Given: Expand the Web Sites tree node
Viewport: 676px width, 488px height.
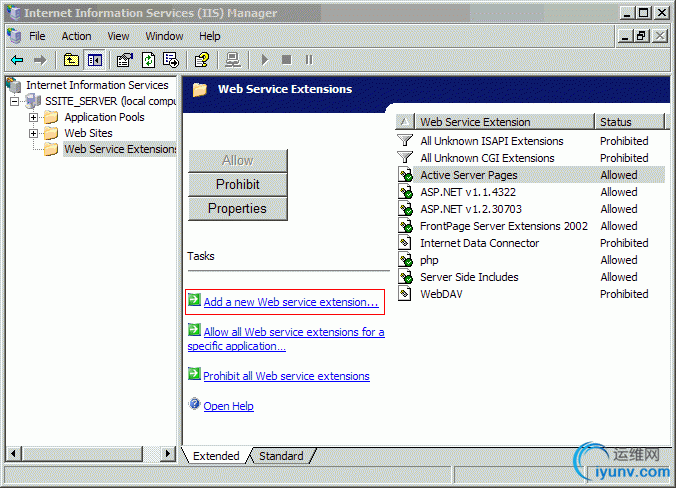Looking at the screenshot, I should (33, 133).
